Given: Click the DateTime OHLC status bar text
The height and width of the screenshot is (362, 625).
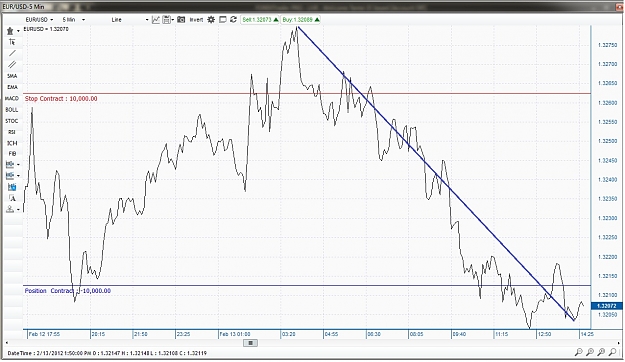Looking at the screenshot, I should tap(107, 353).
